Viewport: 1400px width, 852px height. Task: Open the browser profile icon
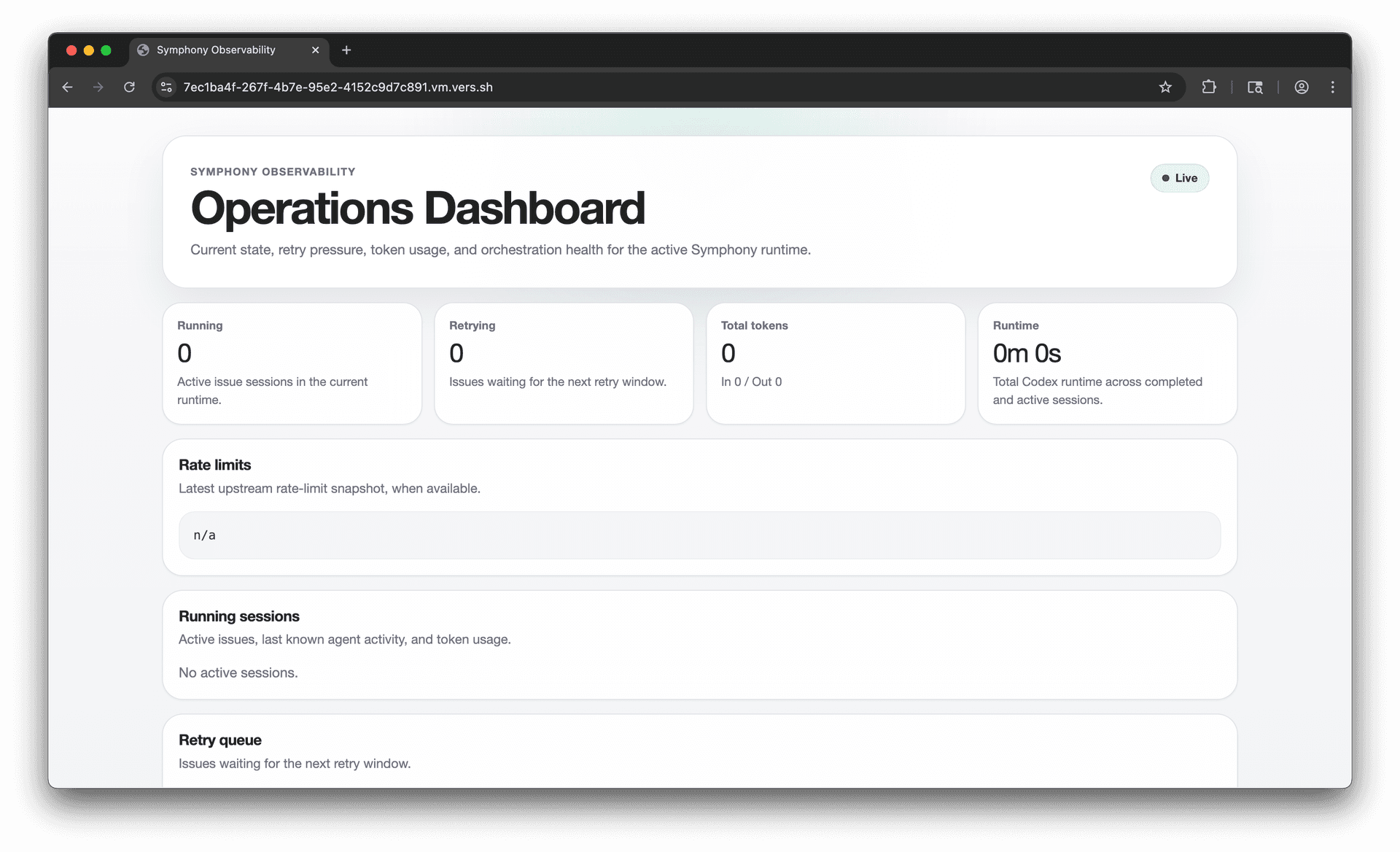tap(1301, 87)
